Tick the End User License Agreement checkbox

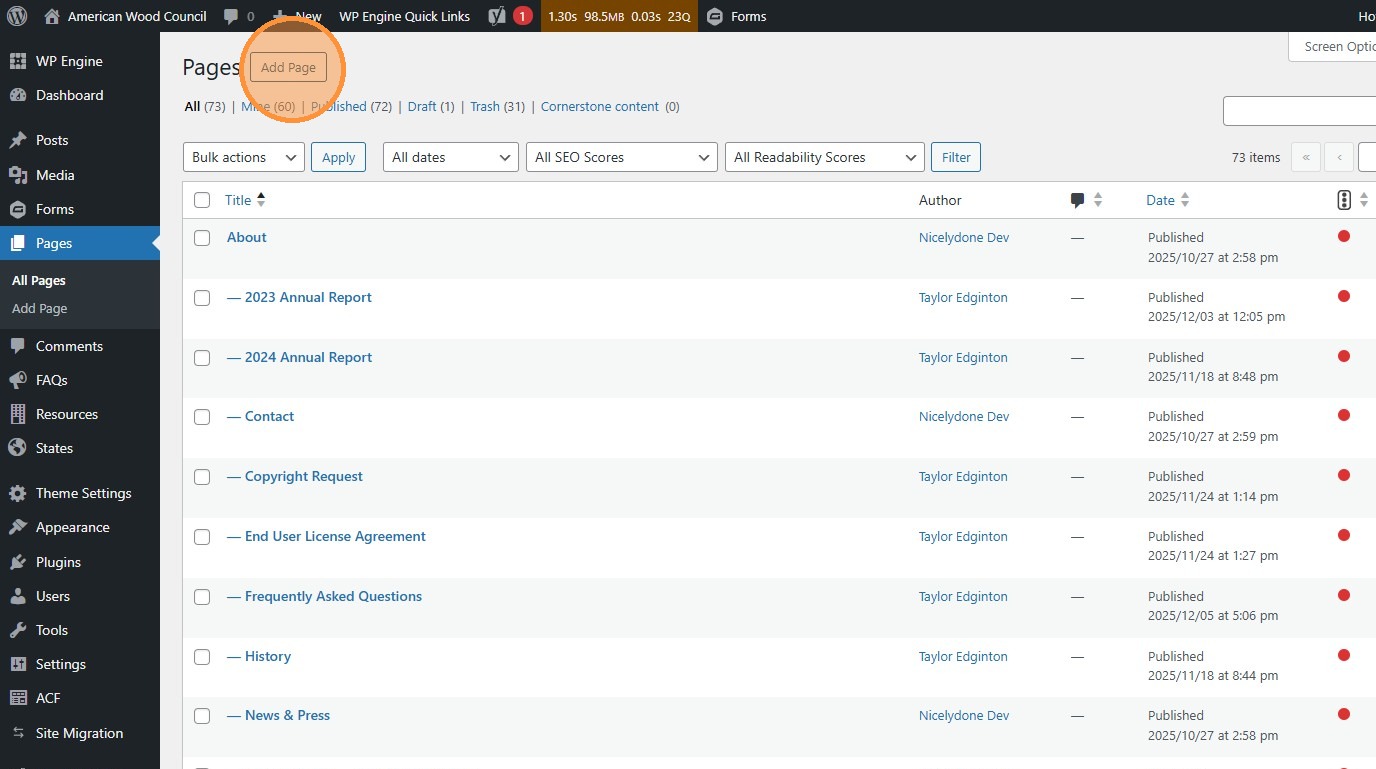(202, 537)
